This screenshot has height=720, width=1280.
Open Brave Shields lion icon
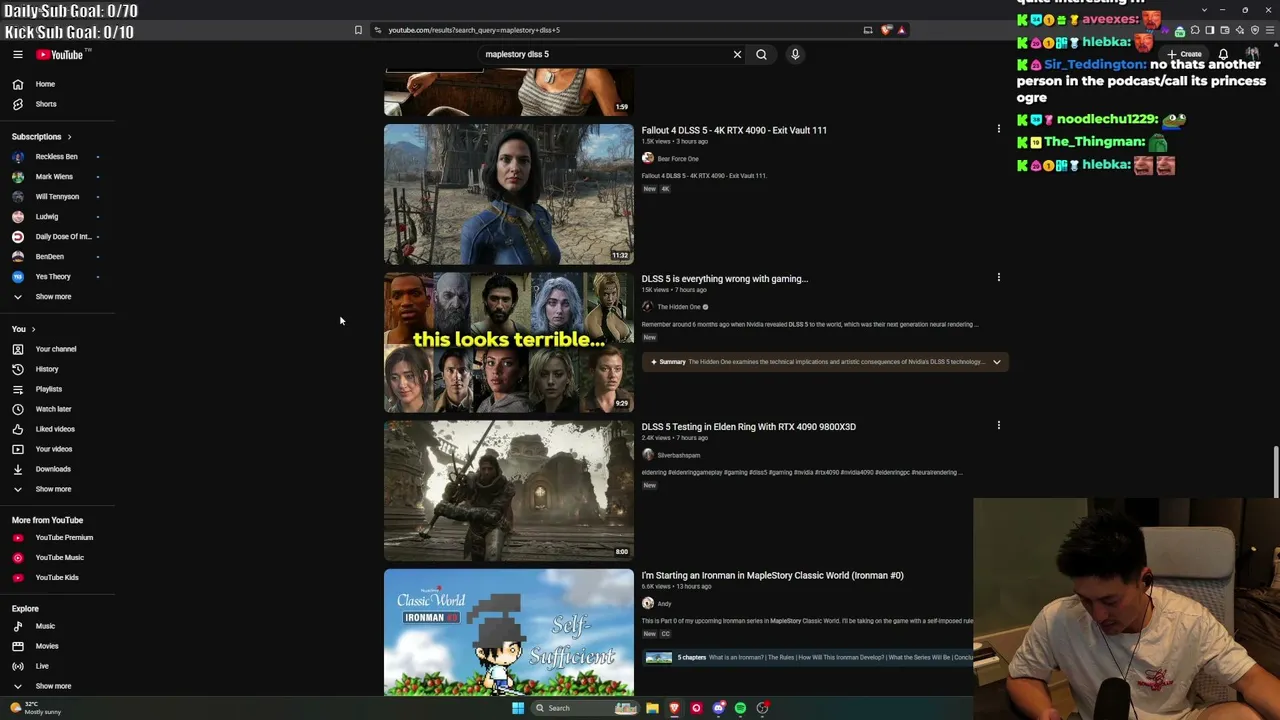pos(886,30)
